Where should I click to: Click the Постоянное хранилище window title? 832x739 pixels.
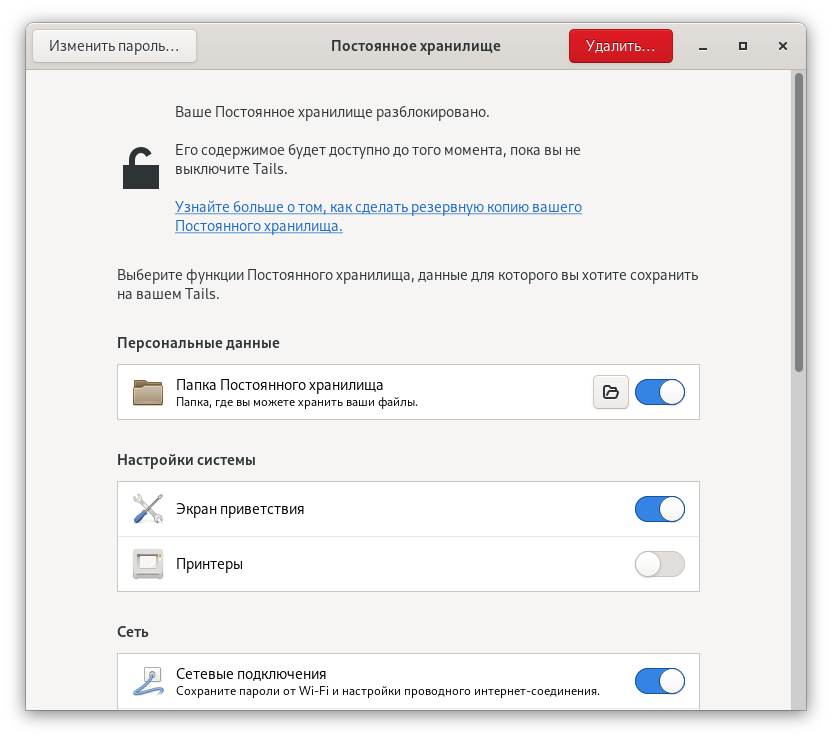click(x=415, y=46)
